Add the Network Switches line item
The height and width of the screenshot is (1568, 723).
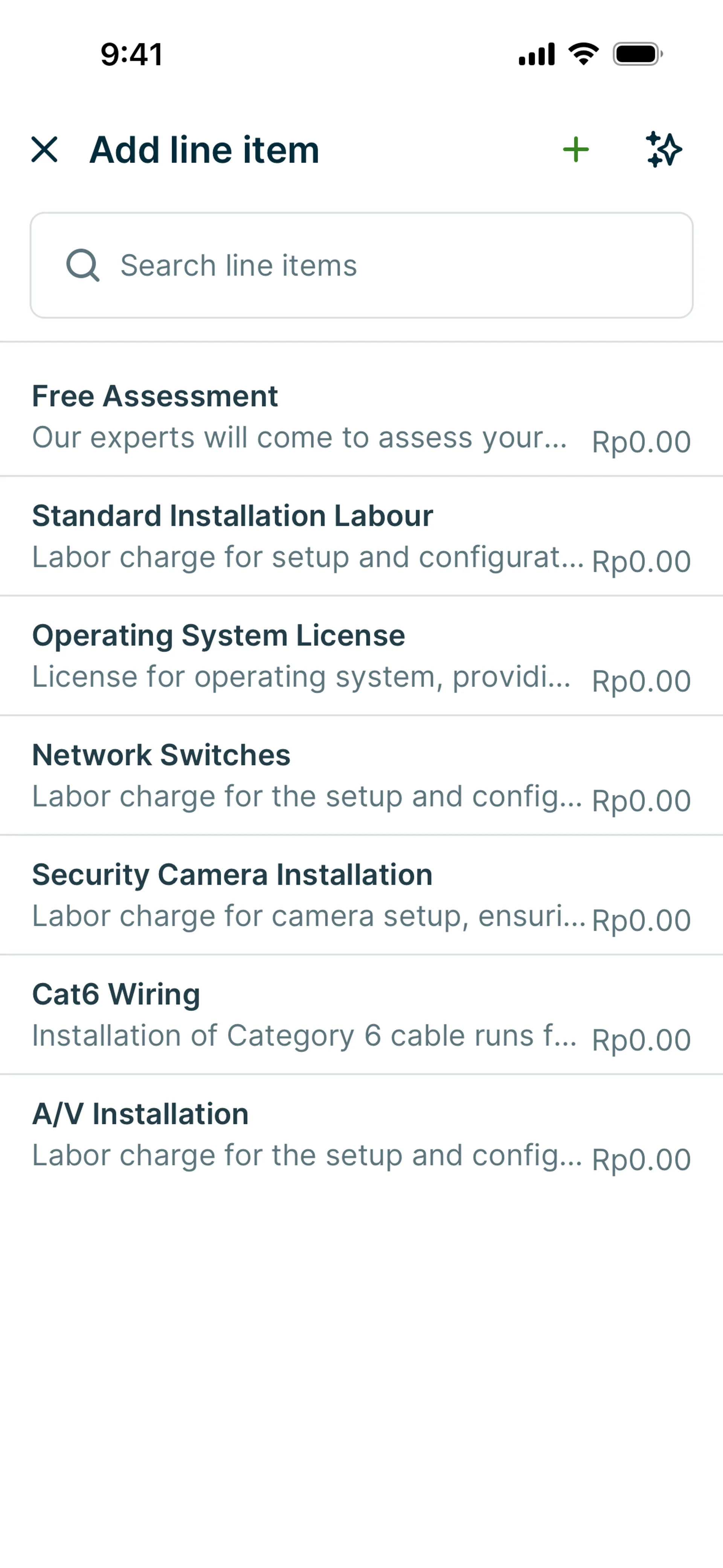[x=161, y=755]
